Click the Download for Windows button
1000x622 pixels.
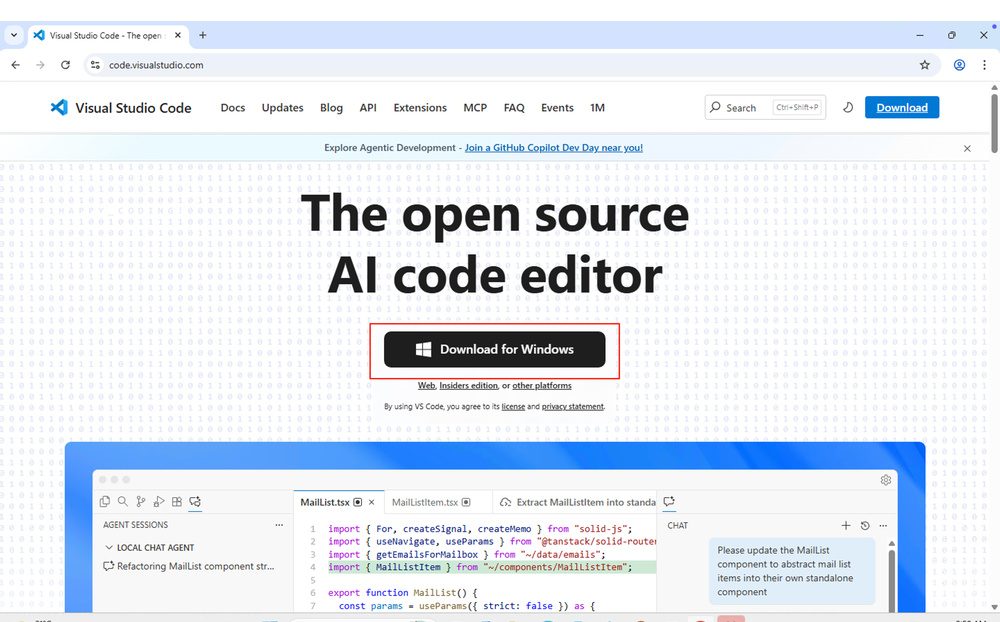coord(495,350)
